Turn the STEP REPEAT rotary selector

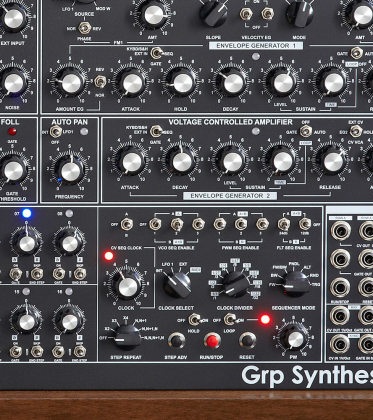(x=127, y=337)
